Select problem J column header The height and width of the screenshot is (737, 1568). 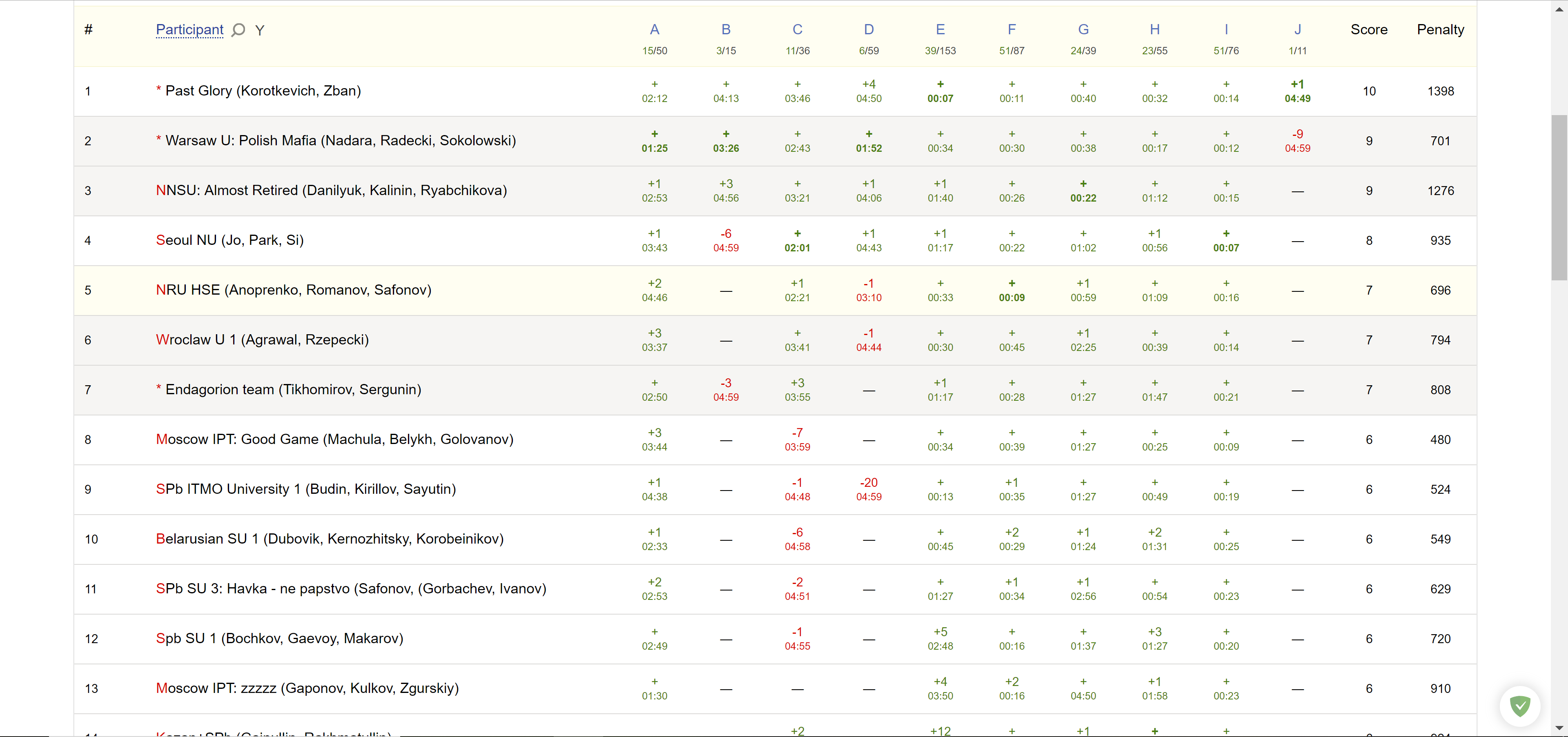[1297, 30]
